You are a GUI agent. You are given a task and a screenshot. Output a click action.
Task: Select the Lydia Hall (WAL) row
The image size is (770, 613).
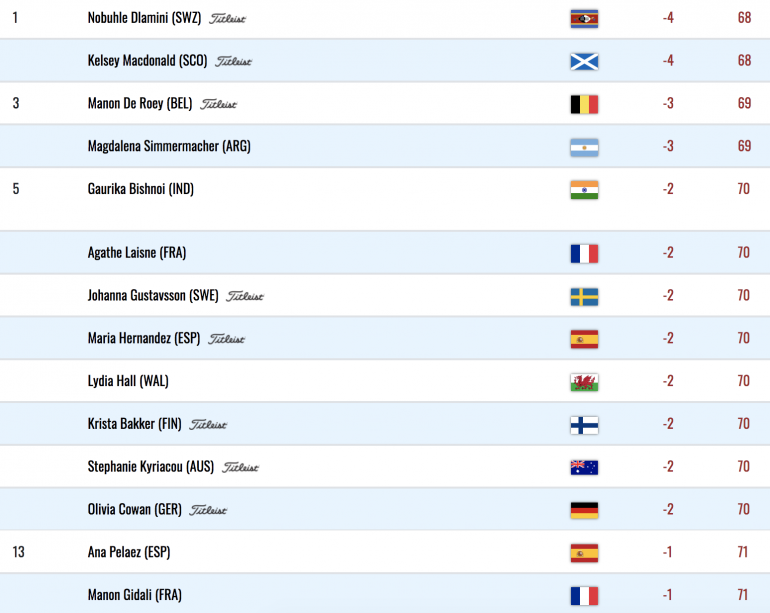385,381
